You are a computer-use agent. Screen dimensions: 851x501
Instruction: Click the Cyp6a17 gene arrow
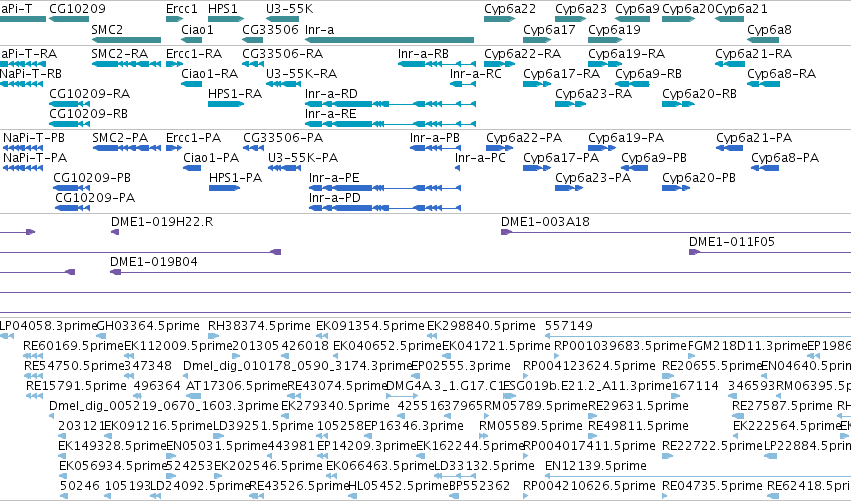(x=537, y=40)
